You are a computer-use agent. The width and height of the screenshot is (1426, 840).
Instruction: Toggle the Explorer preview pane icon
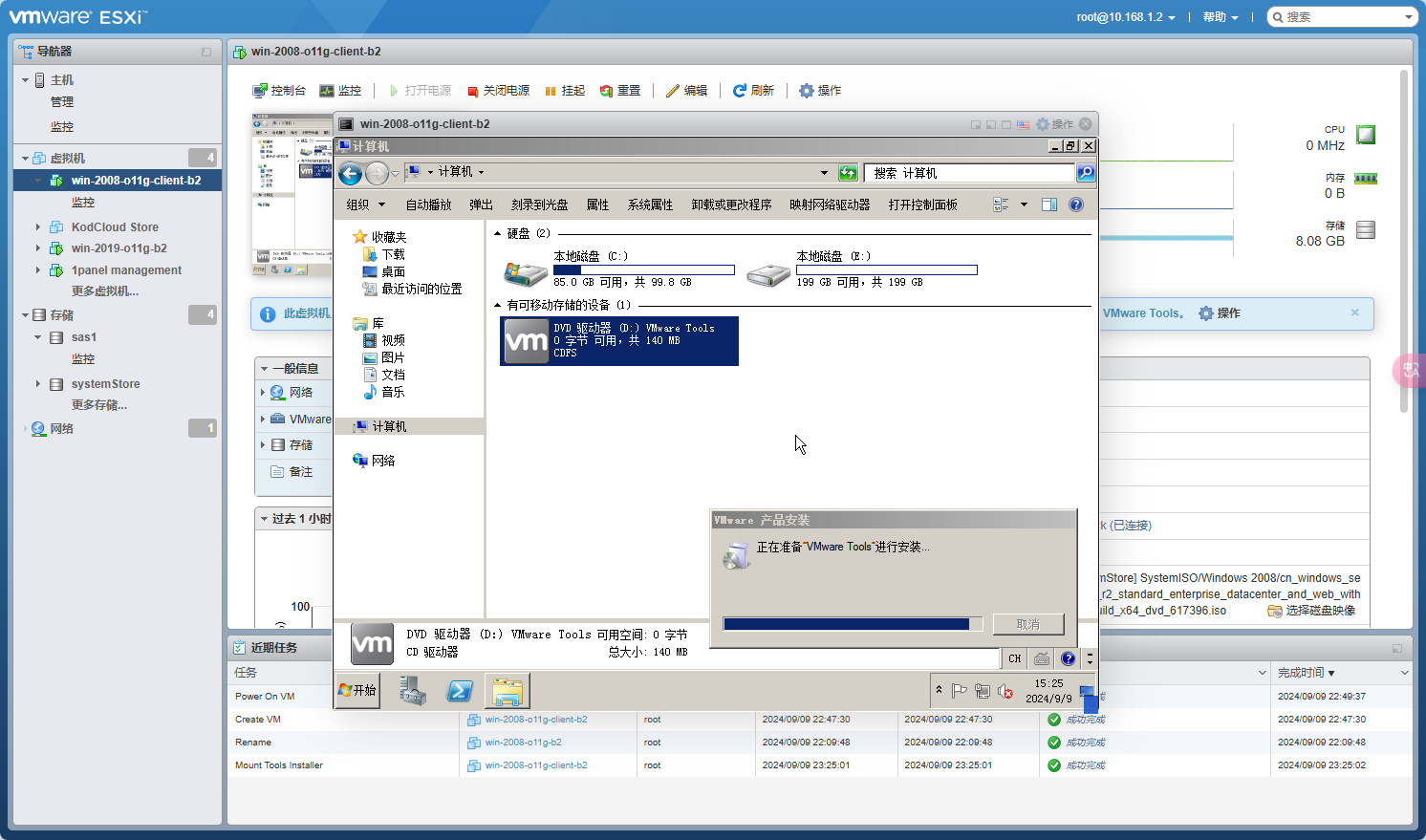coord(1049,205)
